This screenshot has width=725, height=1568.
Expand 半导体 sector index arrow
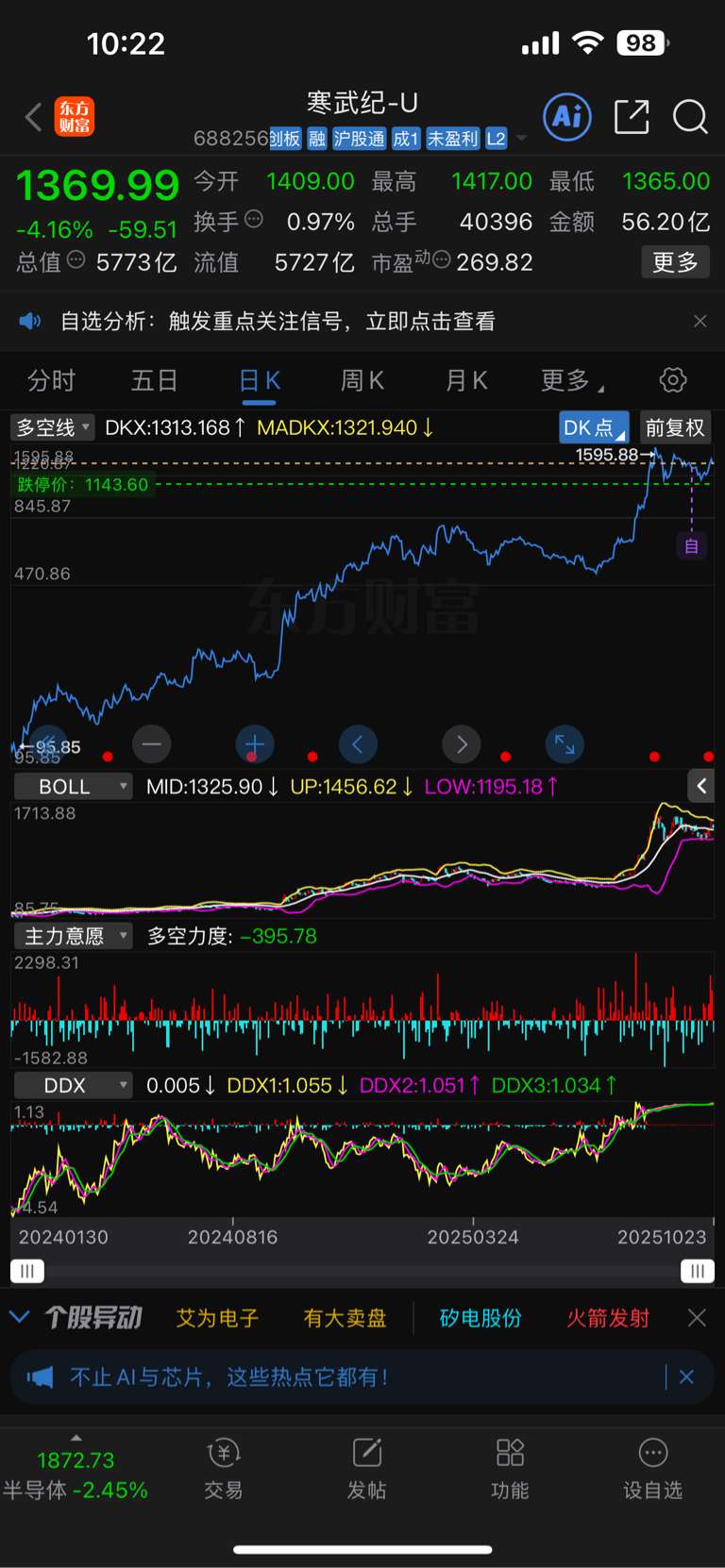[76, 1438]
